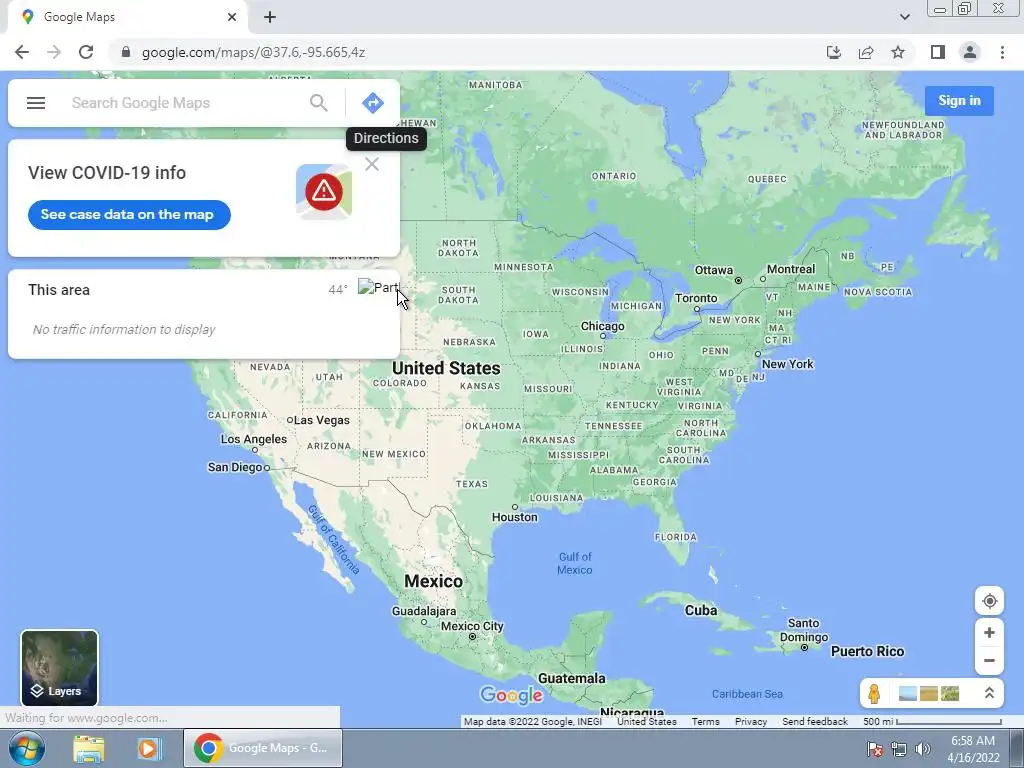The height and width of the screenshot is (768, 1024).
Task: Click the Puerto Rico map label
Action: coord(867,652)
